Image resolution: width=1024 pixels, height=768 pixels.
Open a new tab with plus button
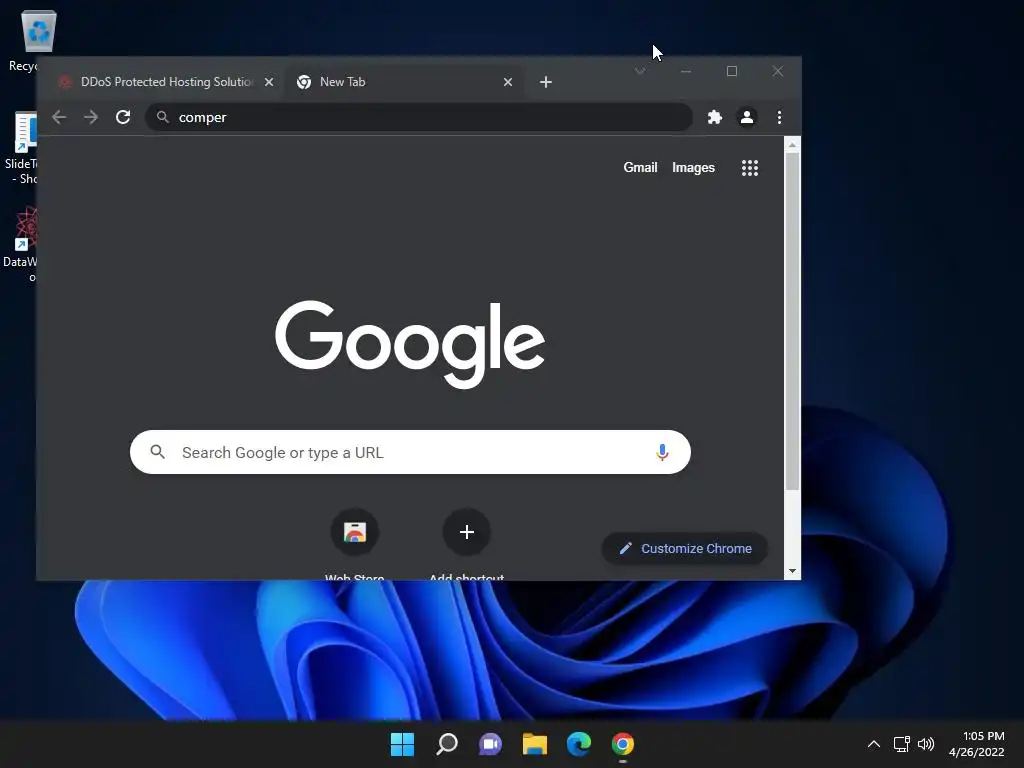pos(546,82)
